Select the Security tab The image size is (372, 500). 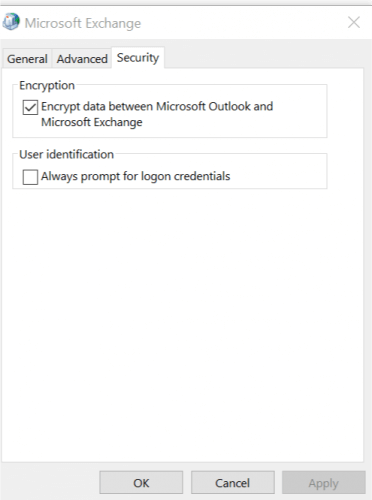138,58
